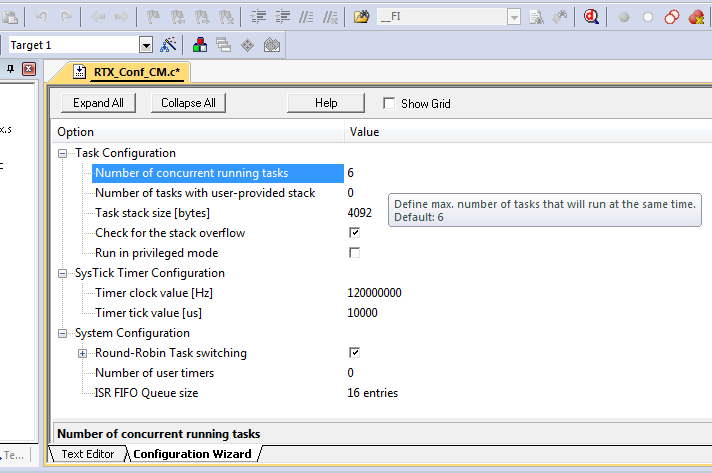The image size is (712, 473).
Task: Click the Find in Files folder icon
Action: pyautogui.click(x=362, y=17)
